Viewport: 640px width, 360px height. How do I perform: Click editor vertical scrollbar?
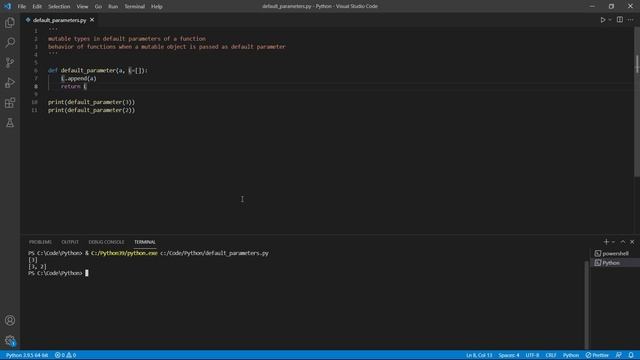tap(637, 102)
